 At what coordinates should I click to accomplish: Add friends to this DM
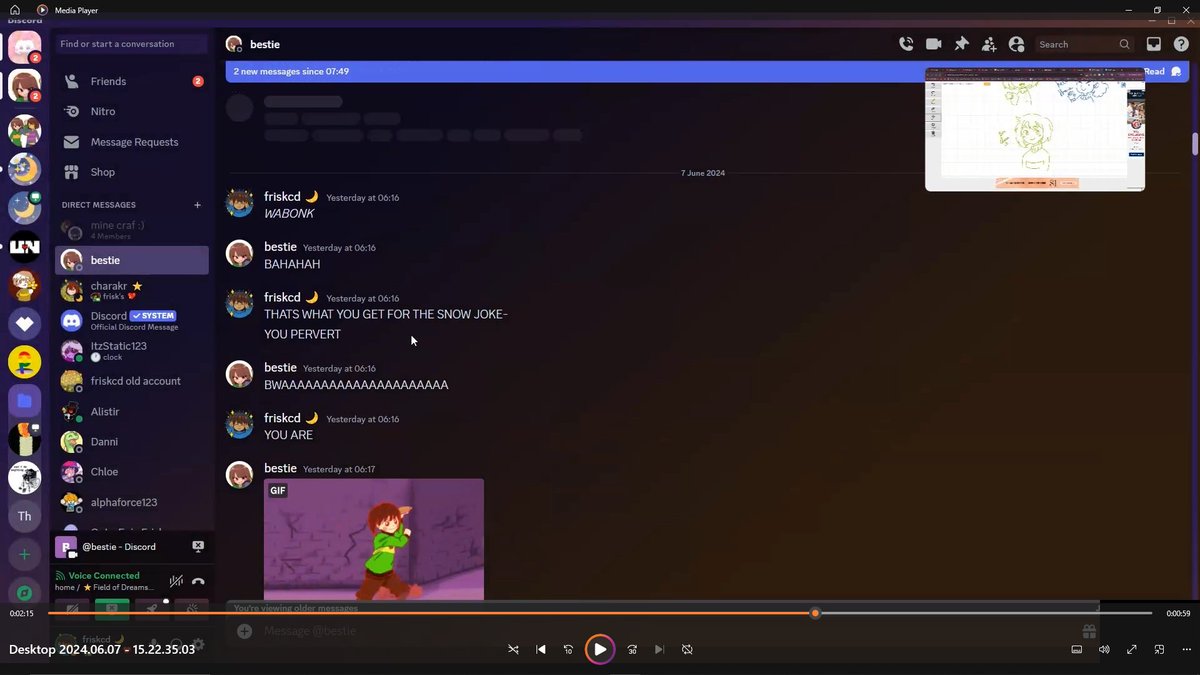coord(989,44)
